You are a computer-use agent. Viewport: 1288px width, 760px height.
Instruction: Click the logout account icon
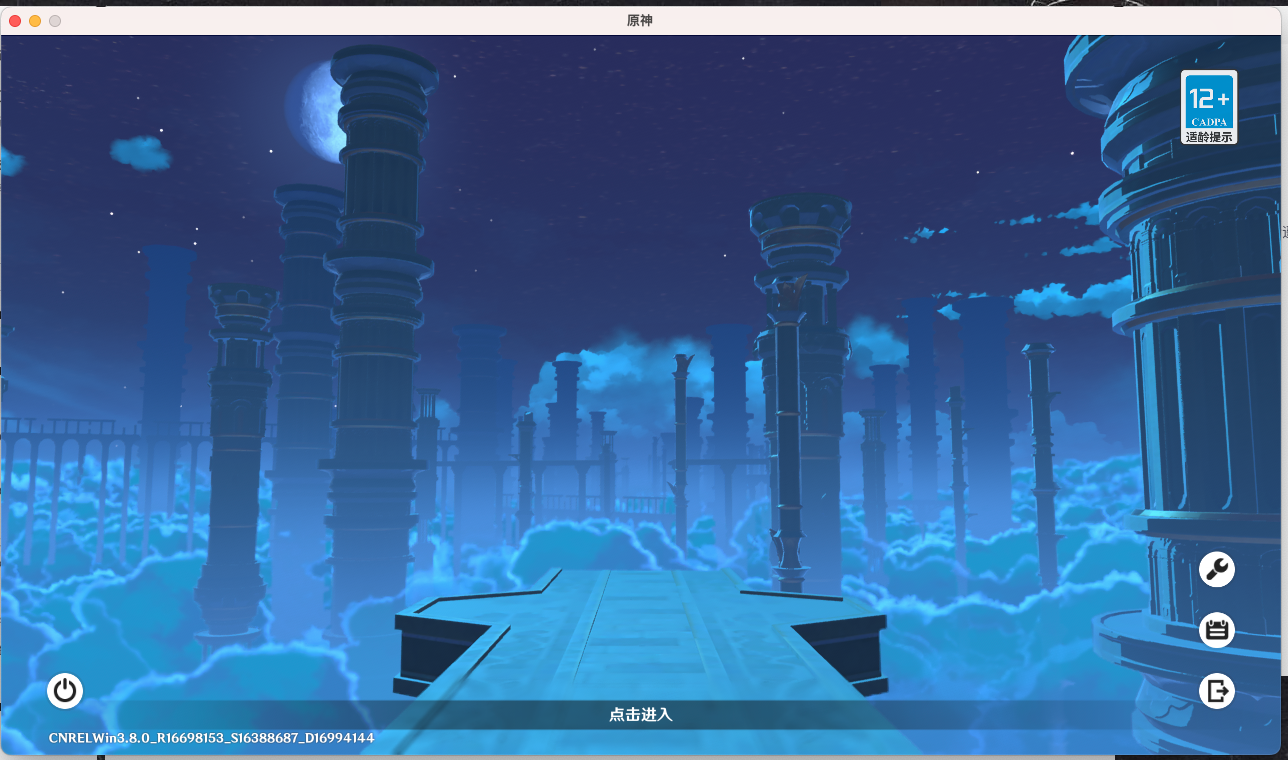click(x=1216, y=691)
